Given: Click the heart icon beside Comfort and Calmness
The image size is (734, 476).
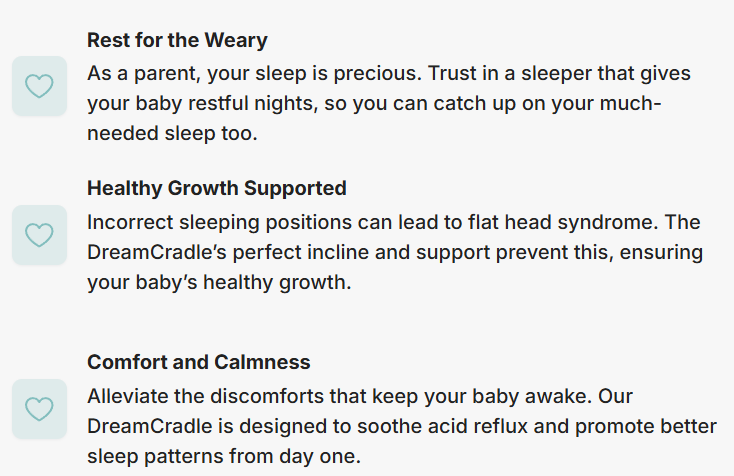Looking at the screenshot, I should coord(39,408).
